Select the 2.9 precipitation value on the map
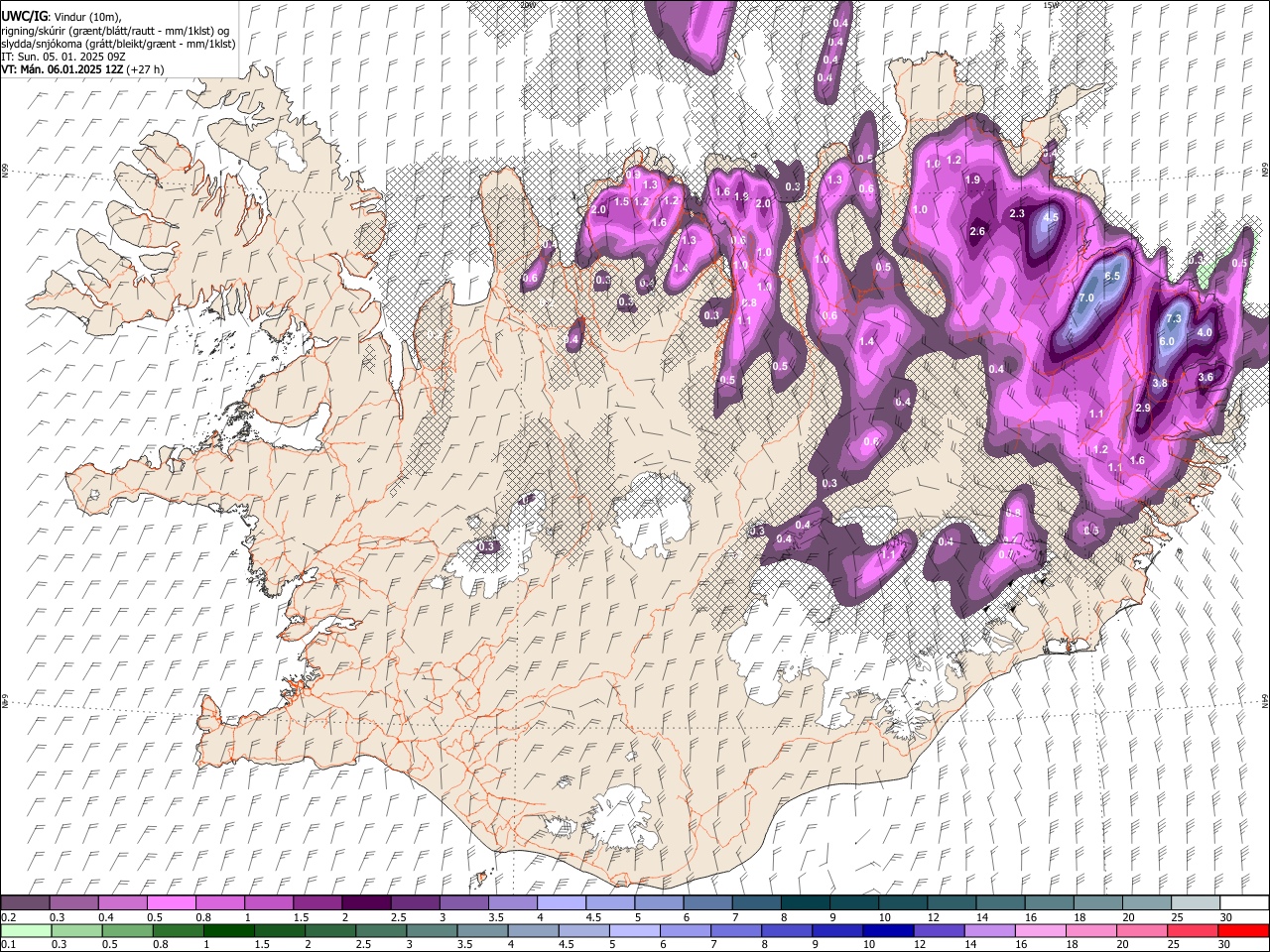Screen dimensions: 1270x952 1143,408
